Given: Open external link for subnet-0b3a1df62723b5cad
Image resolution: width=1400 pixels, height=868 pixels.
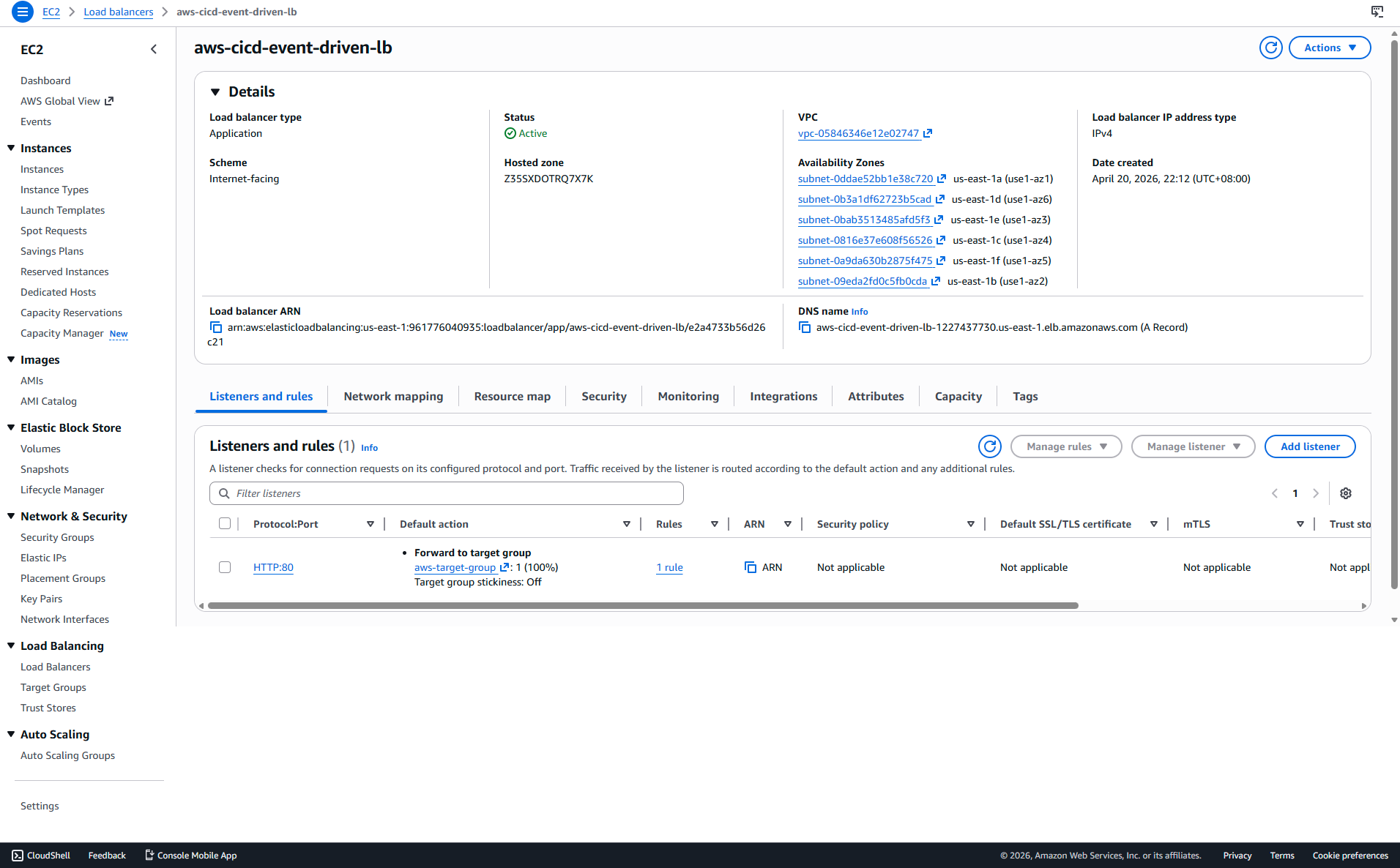Looking at the screenshot, I should pos(940,199).
